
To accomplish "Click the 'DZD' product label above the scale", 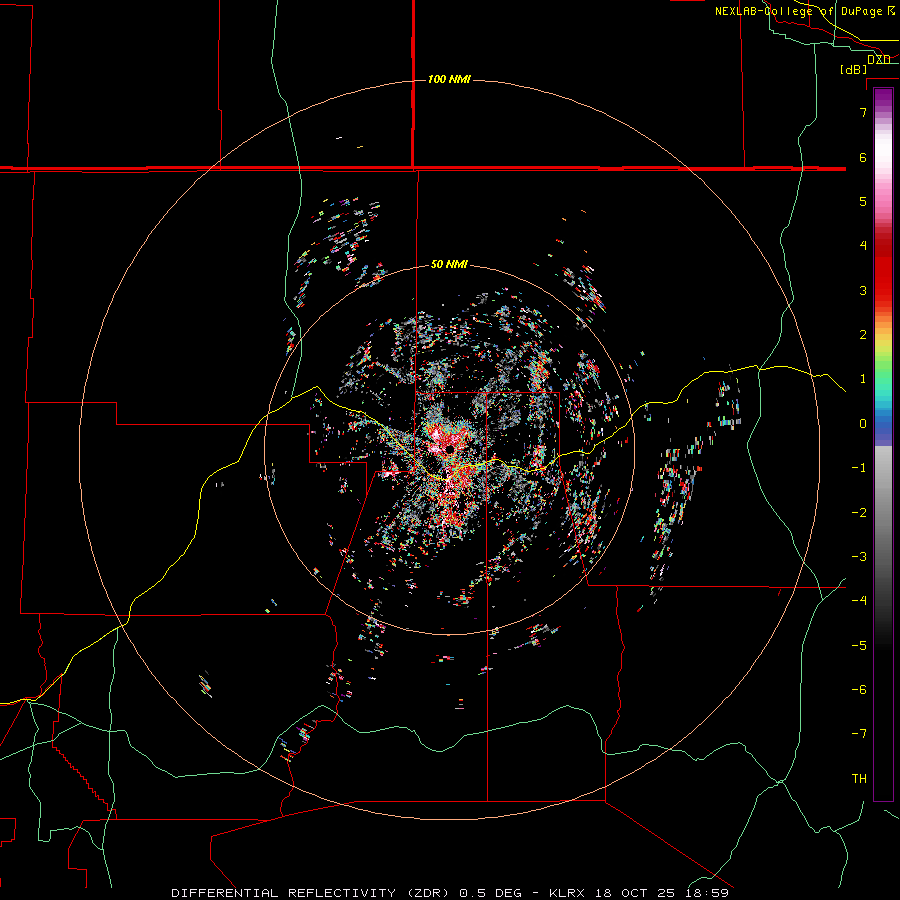I will pyautogui.click(x=879, y=60).
